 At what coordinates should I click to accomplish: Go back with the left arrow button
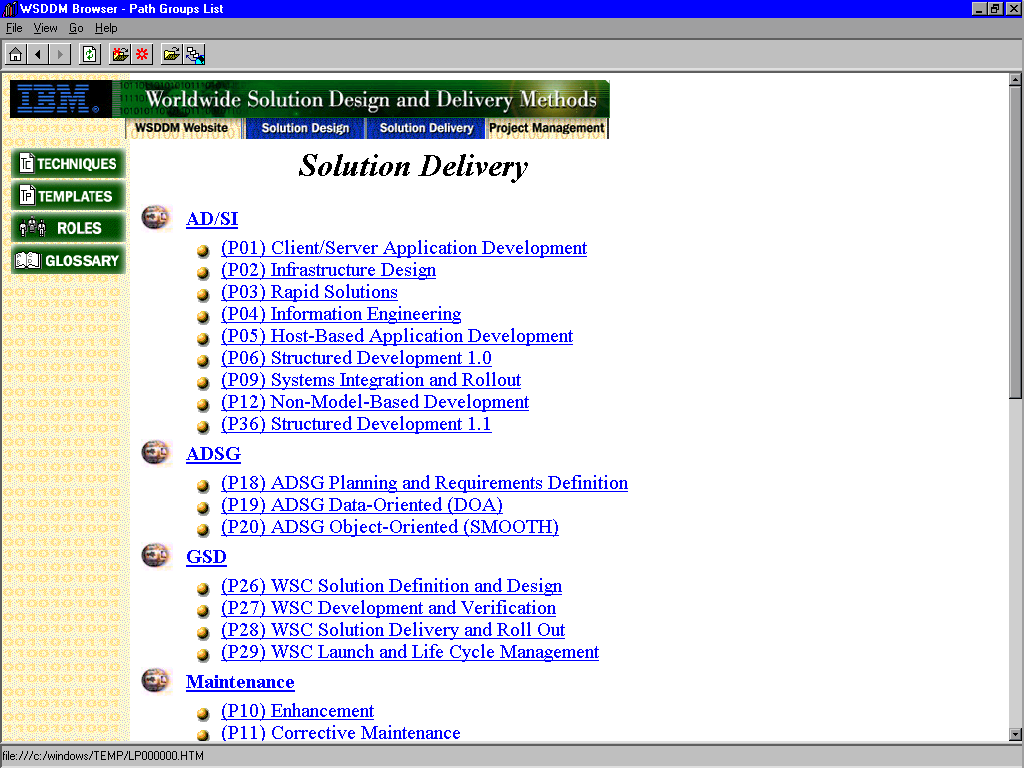38,54
